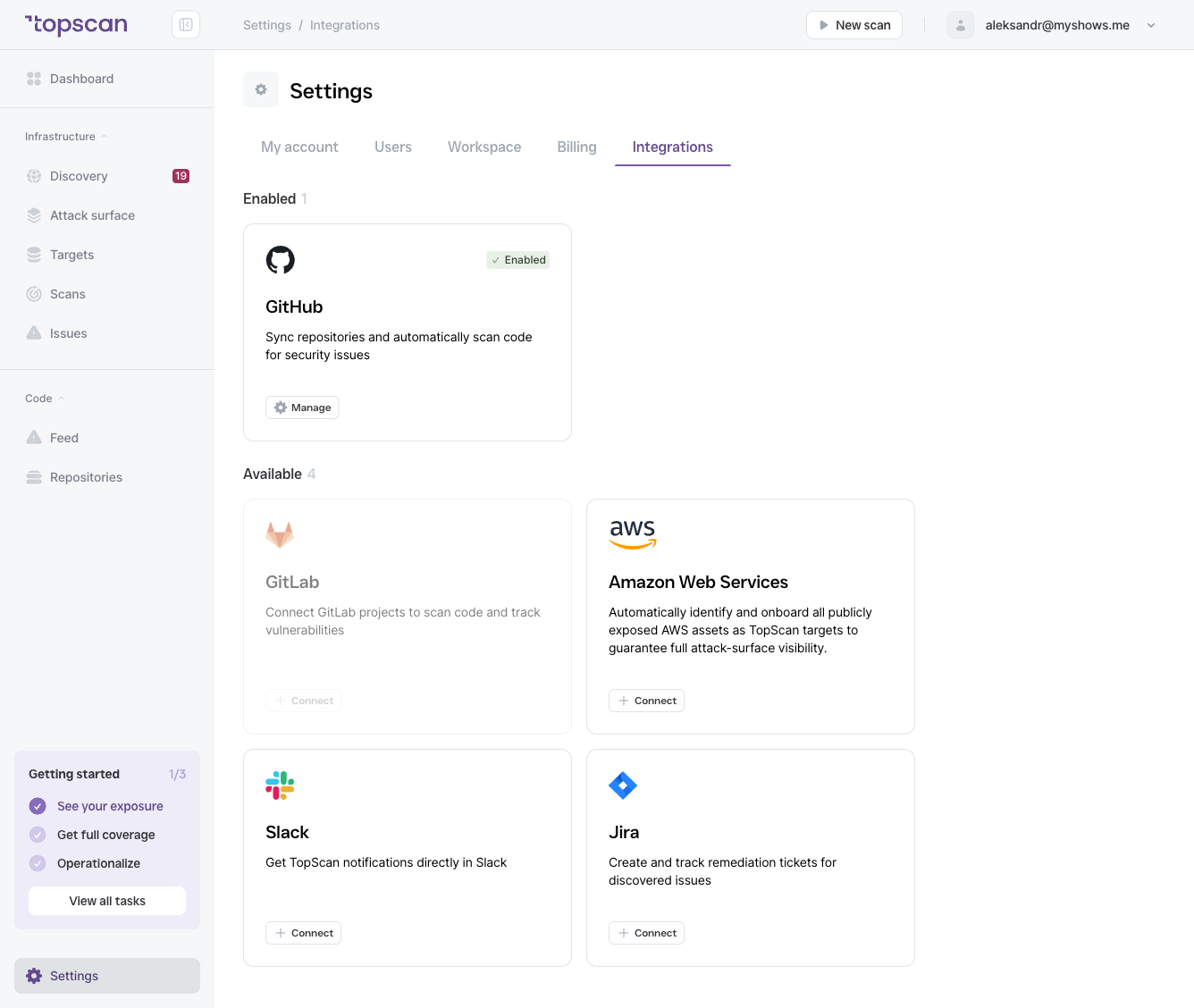Viewport: 1194px width, 1008px height.
Task: Click the Discovery badge showing 19
Action: [181, 176]
